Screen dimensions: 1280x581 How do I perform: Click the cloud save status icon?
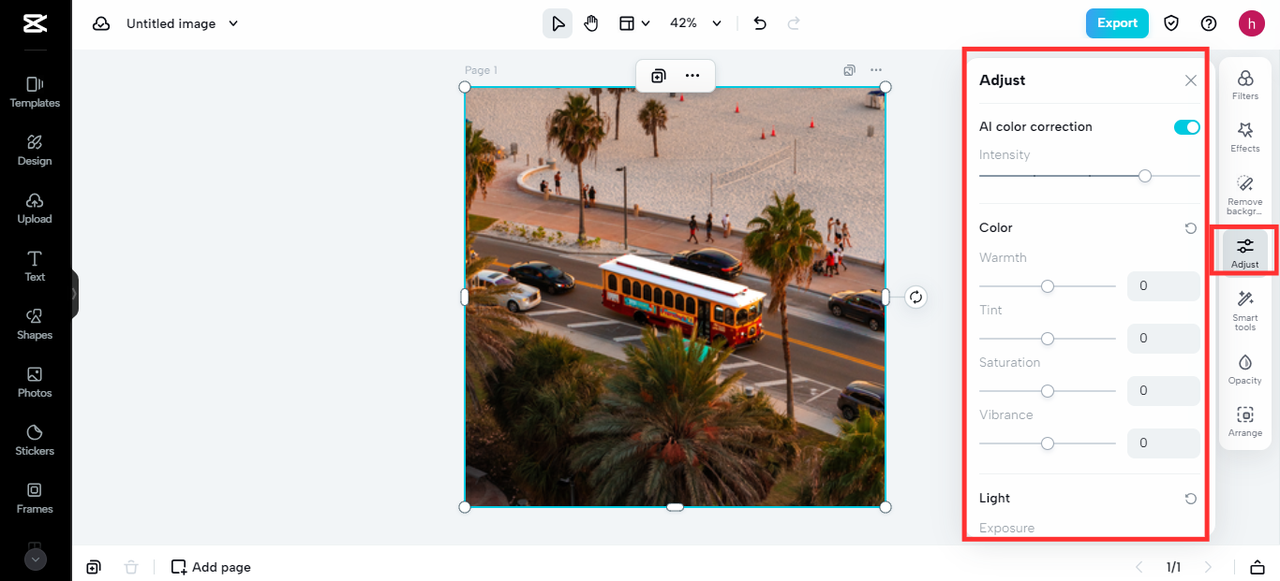coord(101,23)
